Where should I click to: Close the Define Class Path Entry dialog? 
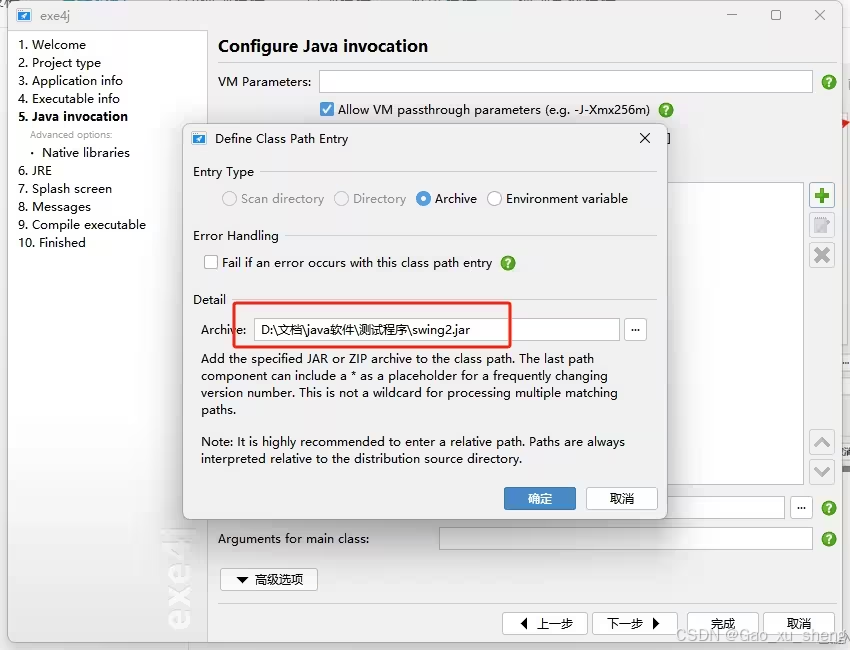click(x=645, y=138)
